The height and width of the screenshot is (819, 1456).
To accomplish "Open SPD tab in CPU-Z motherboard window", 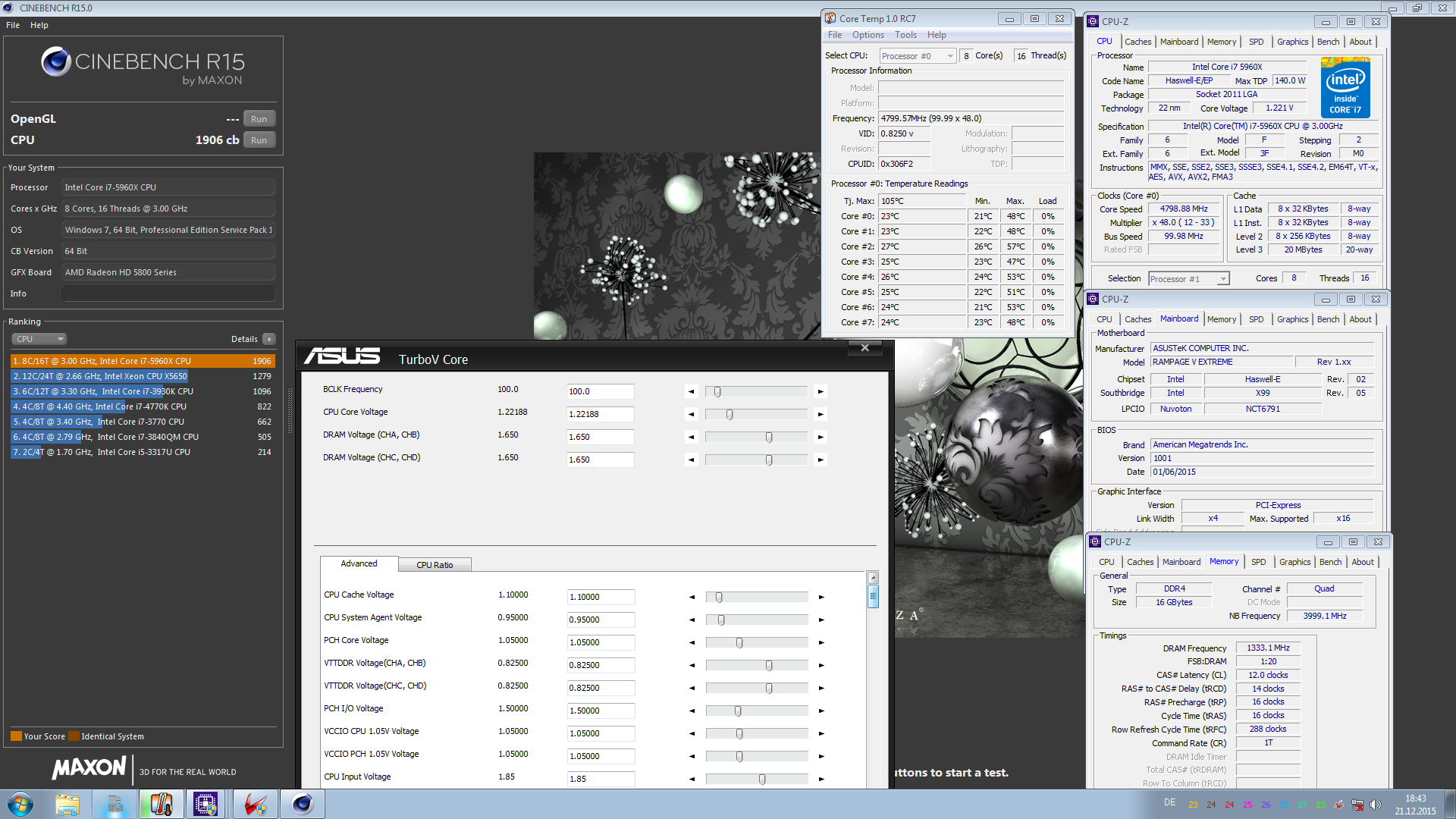I will coord(1257,319).
